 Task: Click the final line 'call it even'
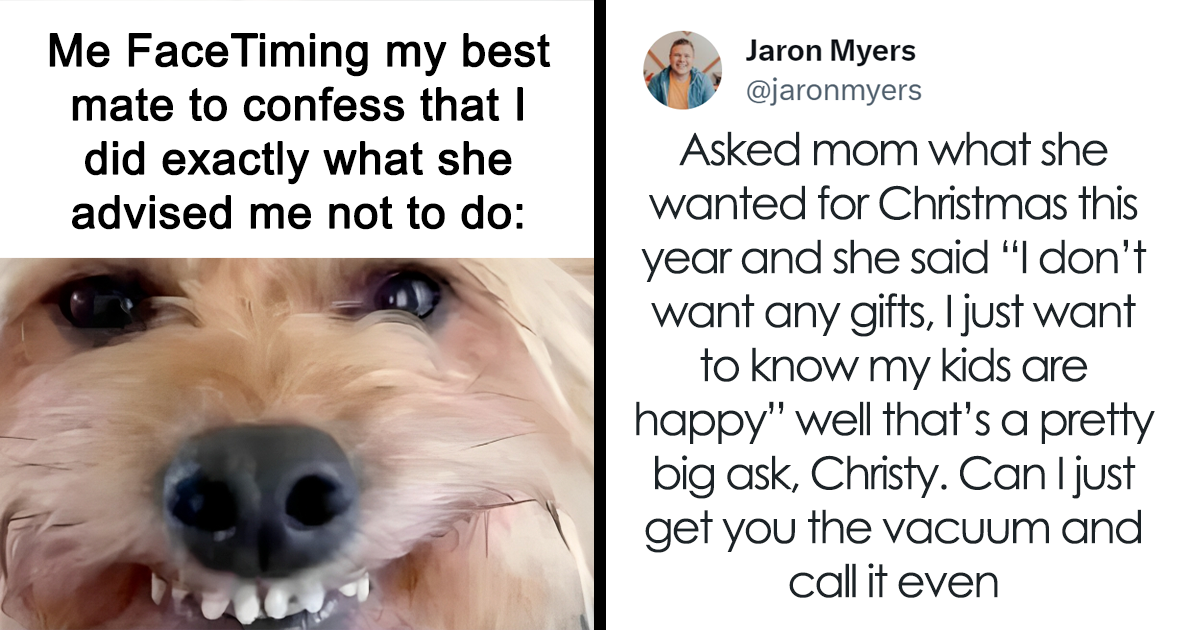click(895, 583)
